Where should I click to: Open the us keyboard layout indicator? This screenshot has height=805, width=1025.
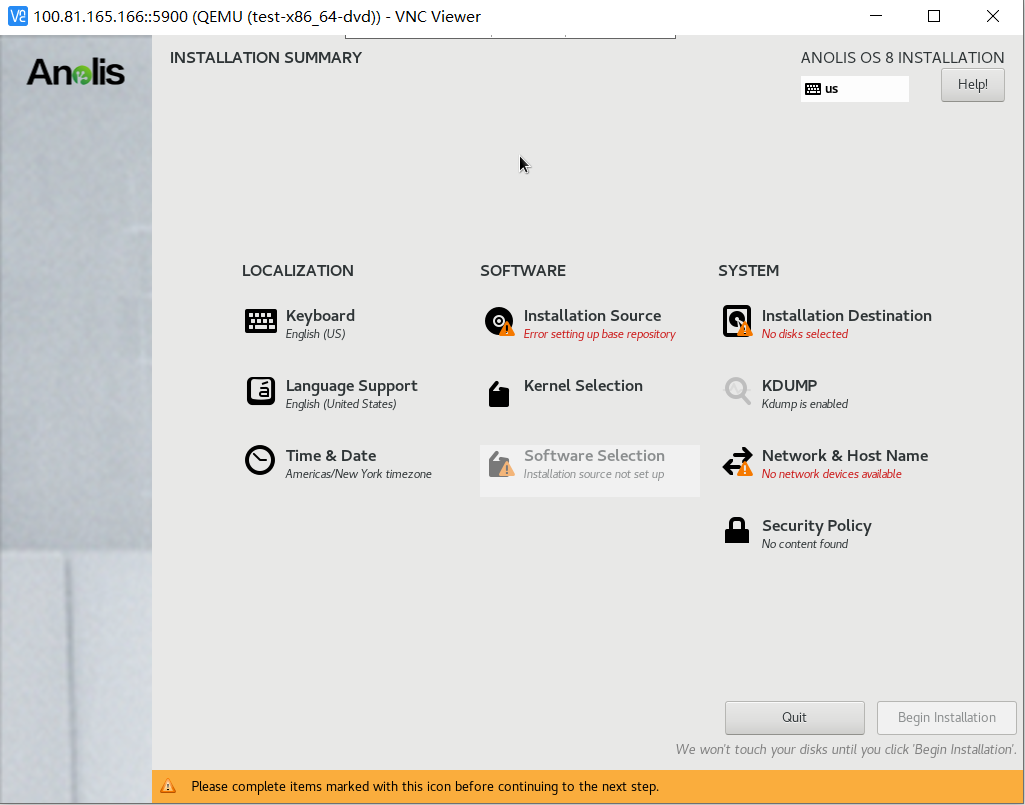point(854,89)
